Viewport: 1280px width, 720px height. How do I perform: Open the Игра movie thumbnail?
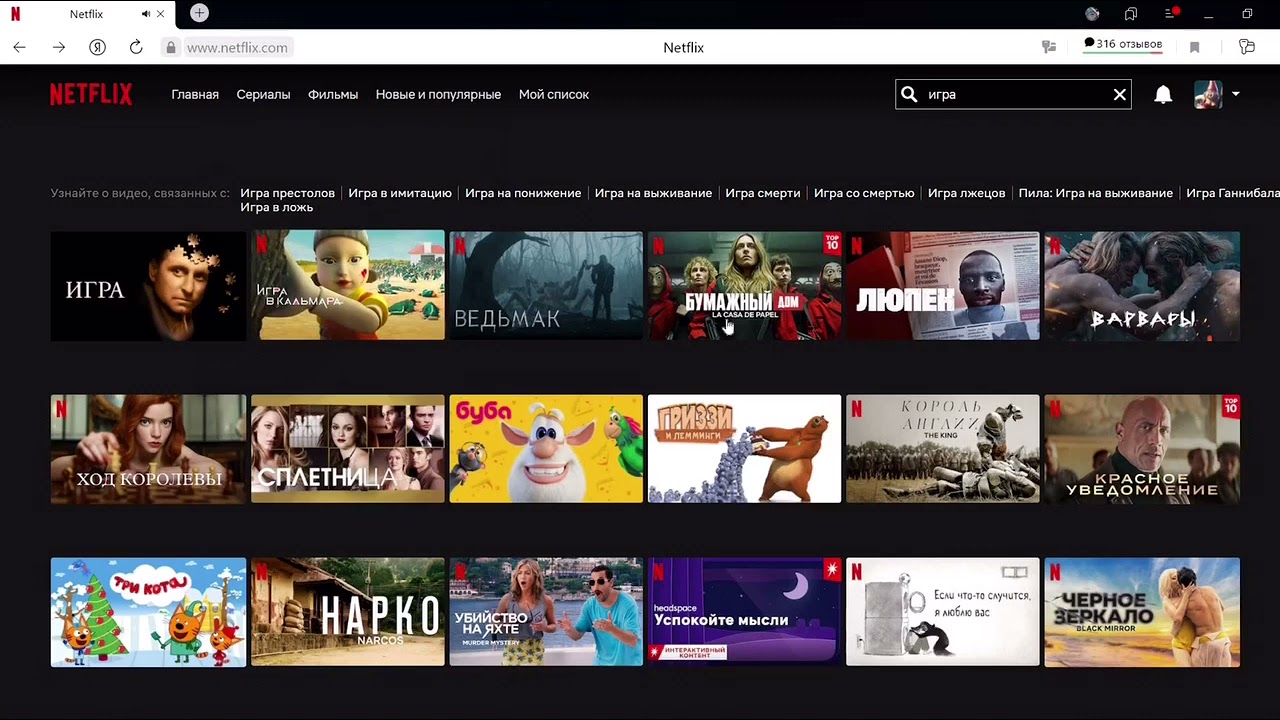[x=148, y=286]
